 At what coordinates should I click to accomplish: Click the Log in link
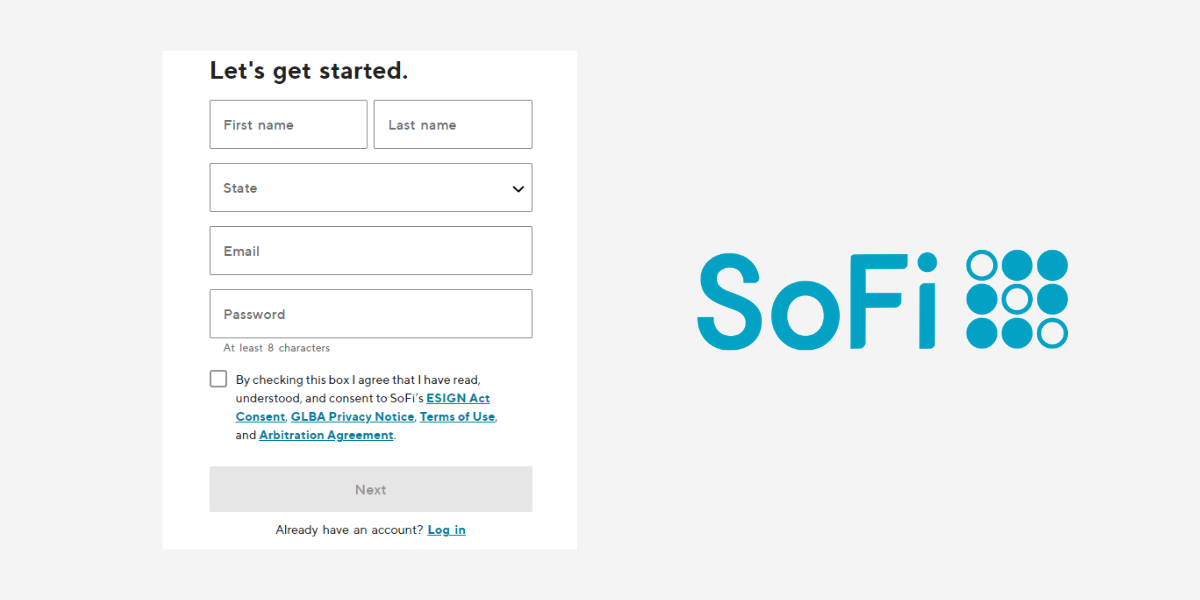tap(446, 530)
